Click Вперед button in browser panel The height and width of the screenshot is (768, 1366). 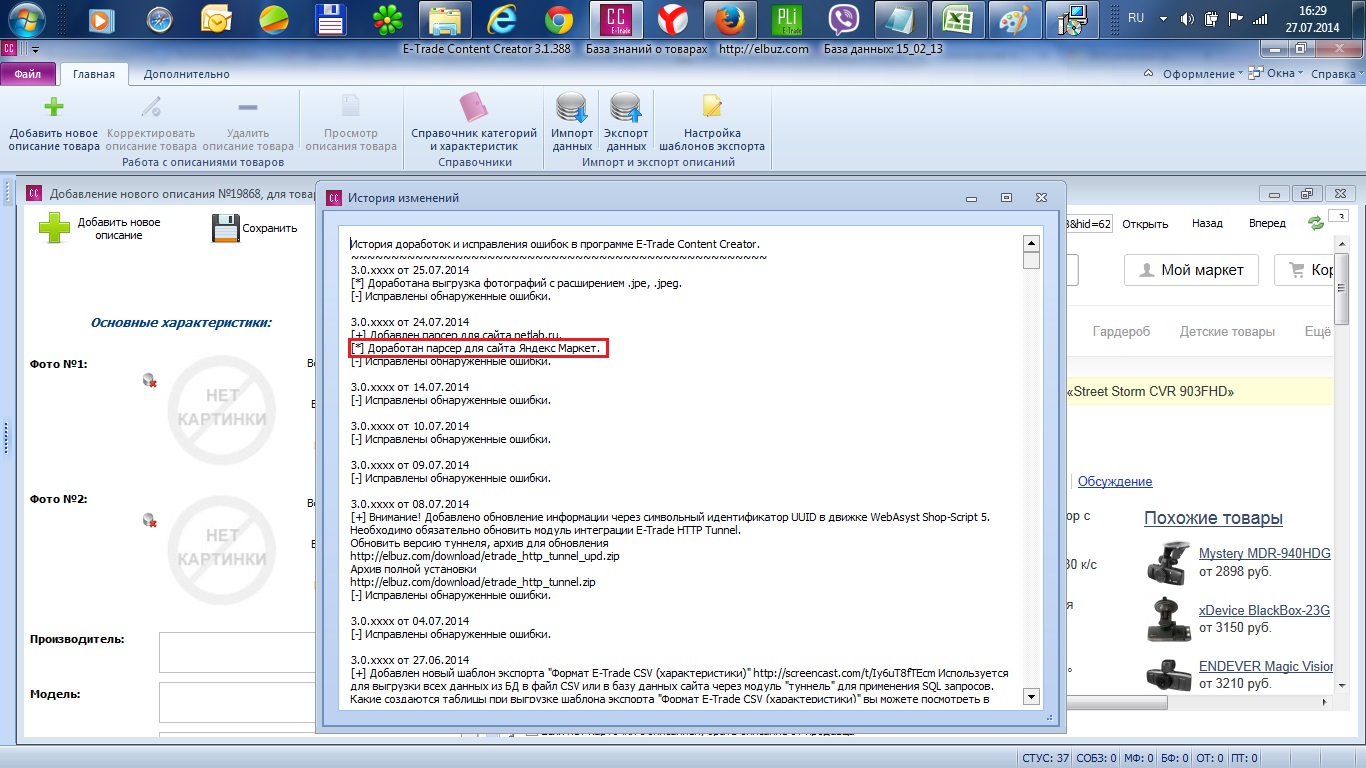tap(1267, 224)
